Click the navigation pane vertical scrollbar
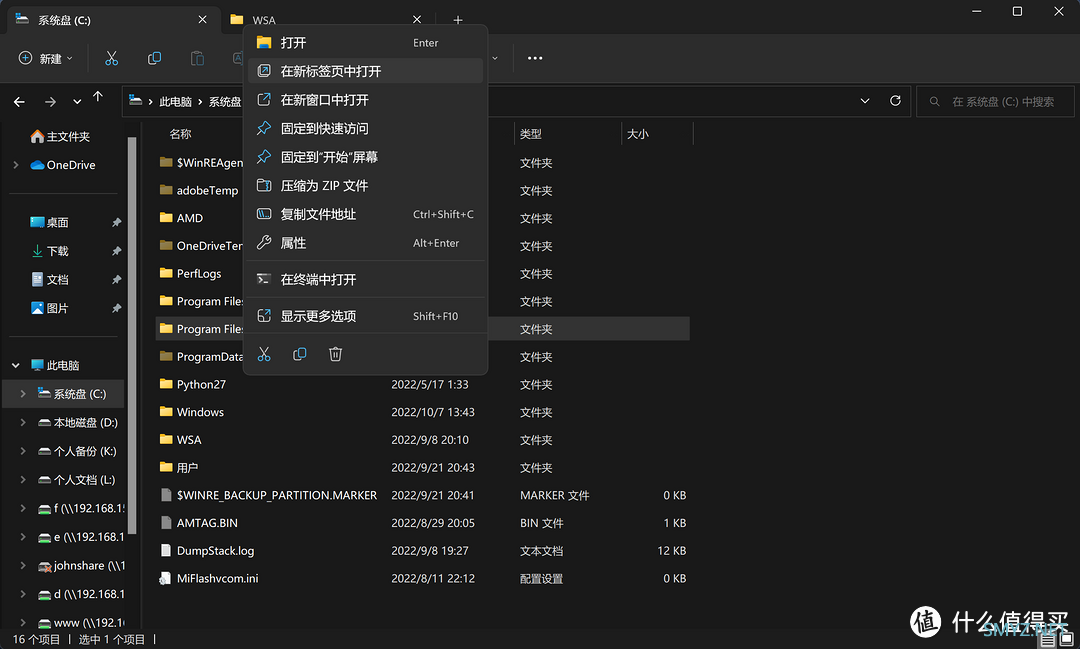The height and width of the screenshot is (649, 1080). [132, 335]
